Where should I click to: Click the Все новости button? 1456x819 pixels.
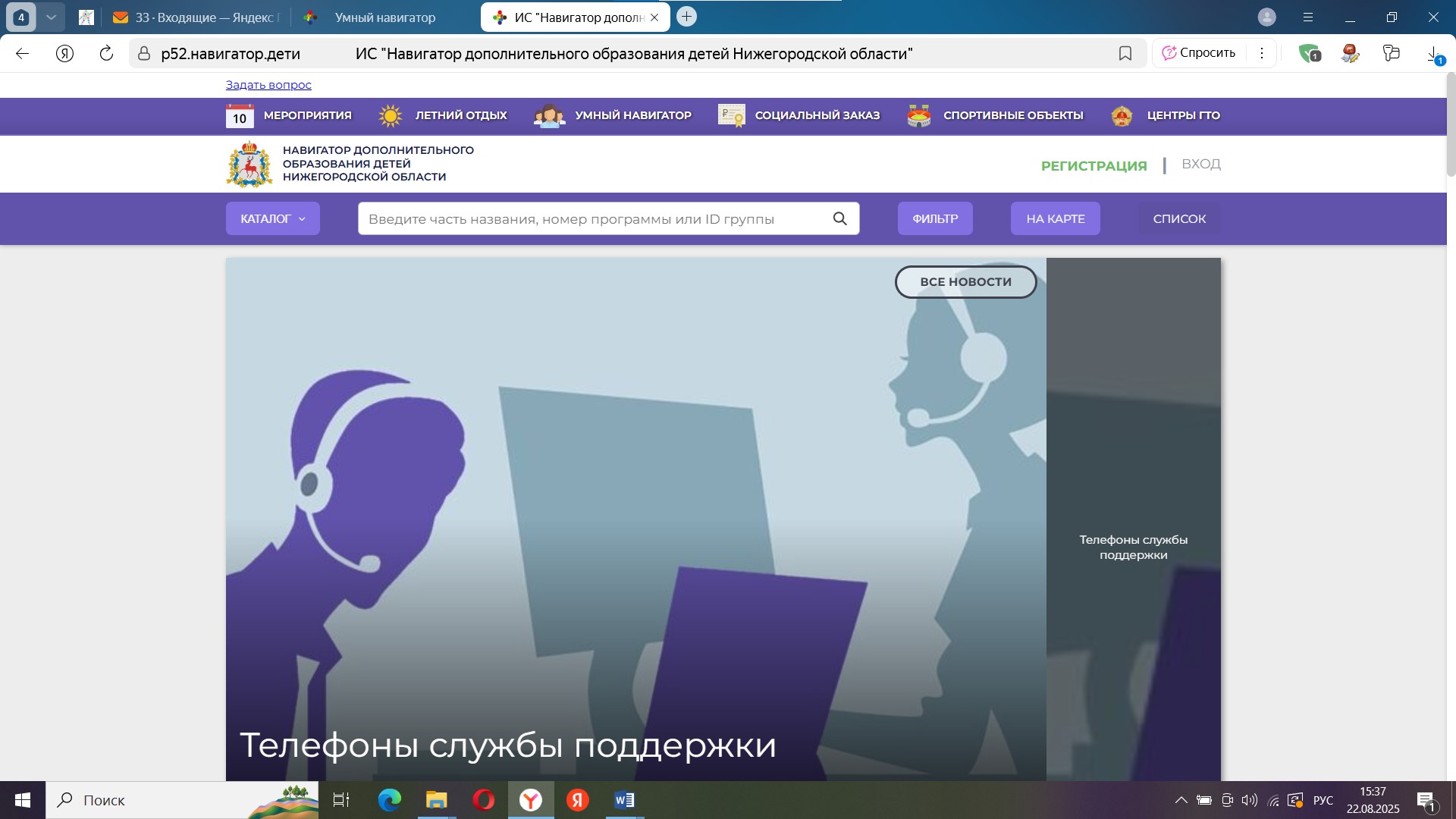point(965,281)
